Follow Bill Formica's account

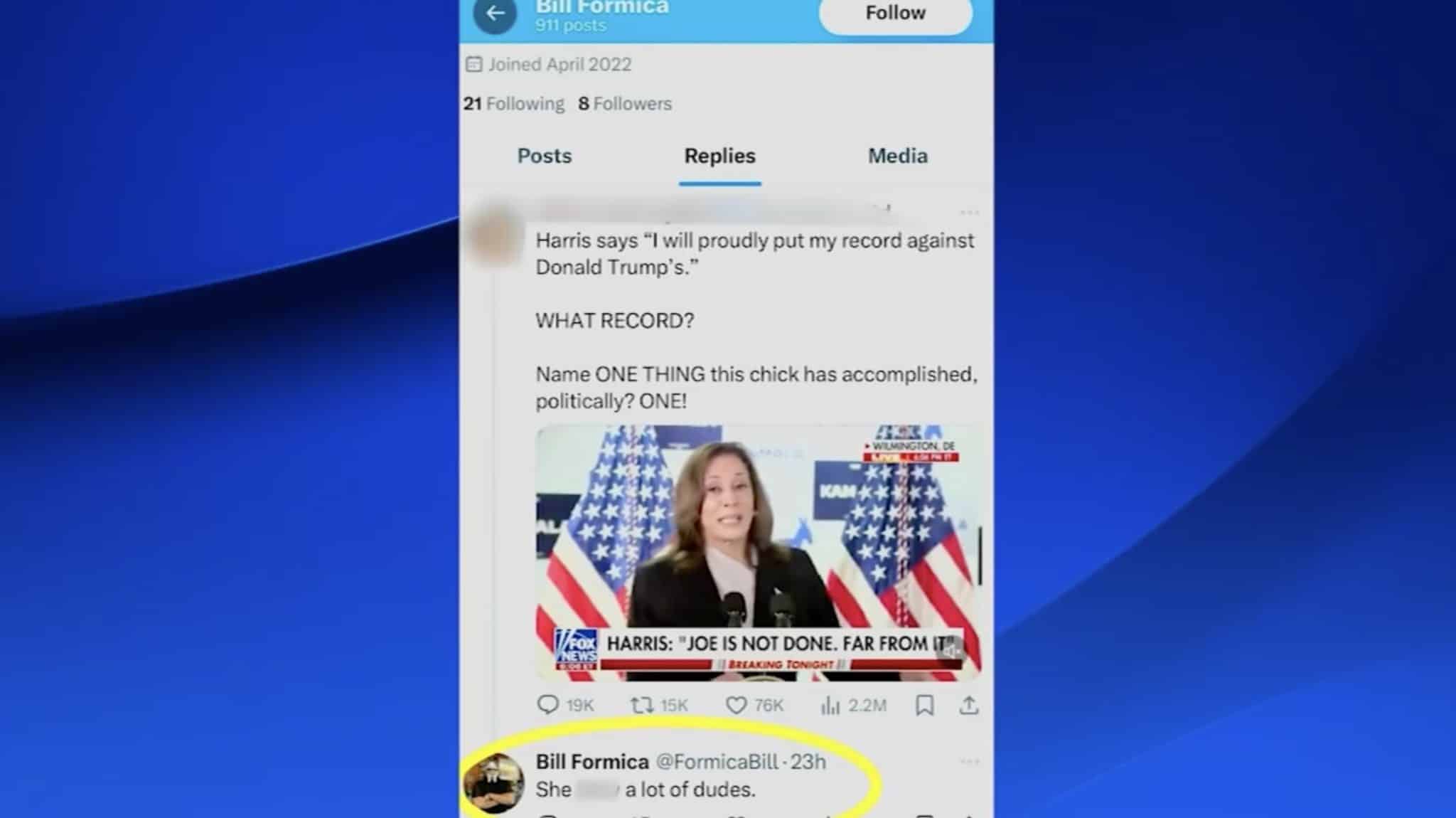(x=895, y=14)
